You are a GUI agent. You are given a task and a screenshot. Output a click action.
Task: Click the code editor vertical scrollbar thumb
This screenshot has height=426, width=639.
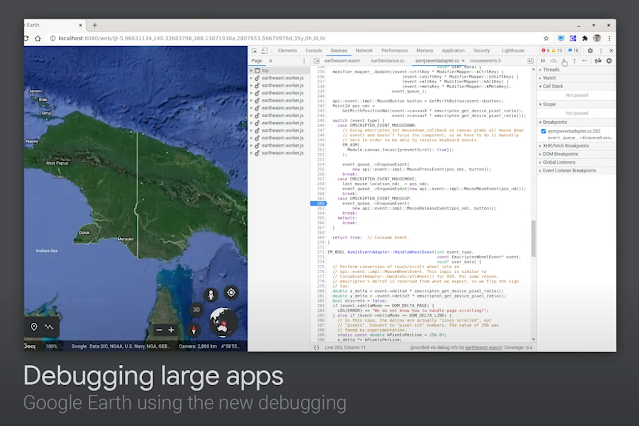(533, 238)
